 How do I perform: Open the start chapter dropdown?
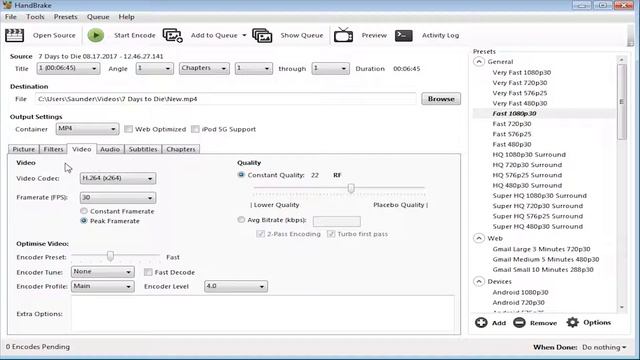coord(253,68)
